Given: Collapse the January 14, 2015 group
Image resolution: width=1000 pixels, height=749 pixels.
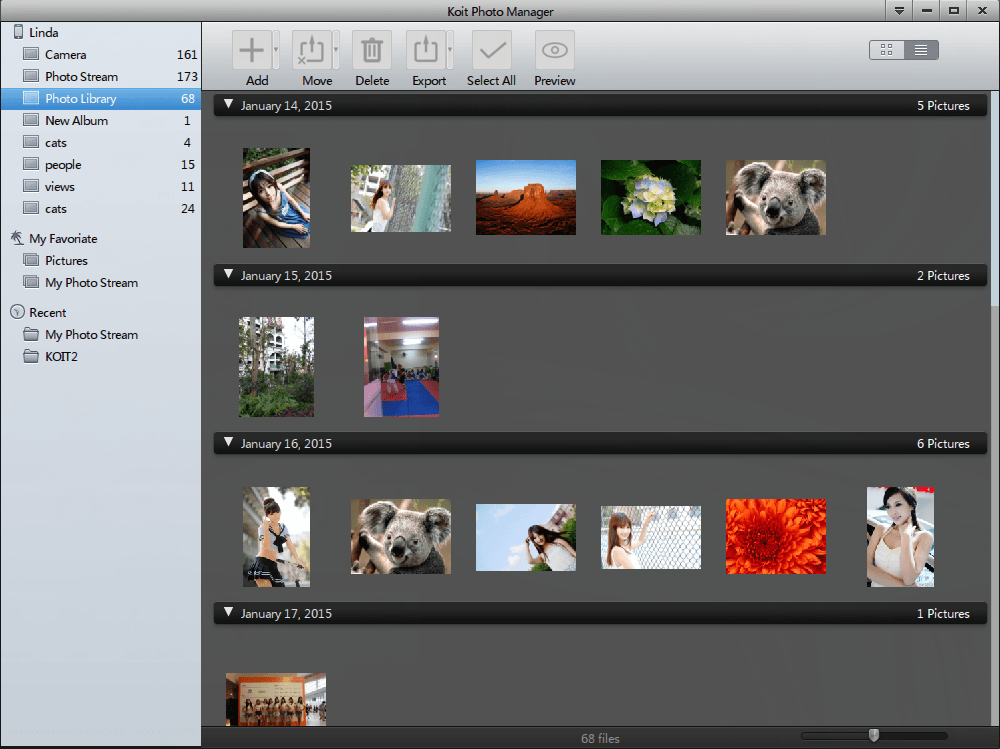Looking at the screenshot, I should (228, 105).
